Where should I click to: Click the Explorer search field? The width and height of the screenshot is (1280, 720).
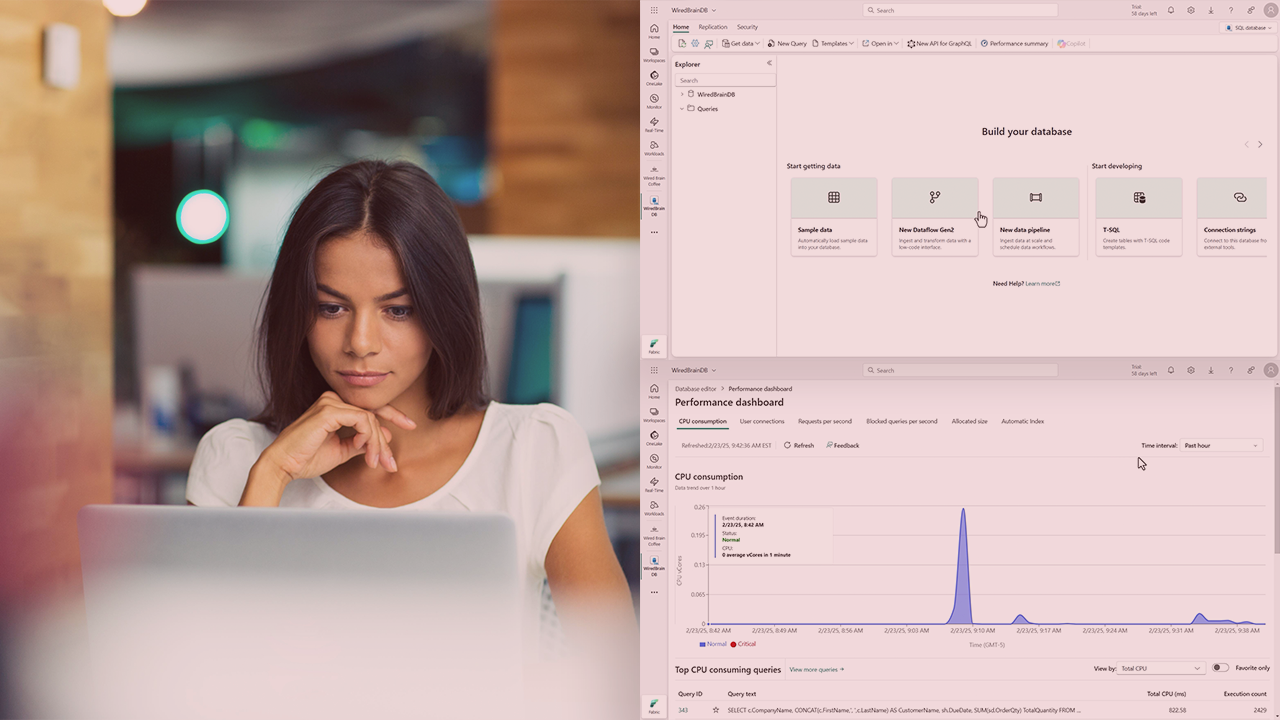click(x=725, y=80)
